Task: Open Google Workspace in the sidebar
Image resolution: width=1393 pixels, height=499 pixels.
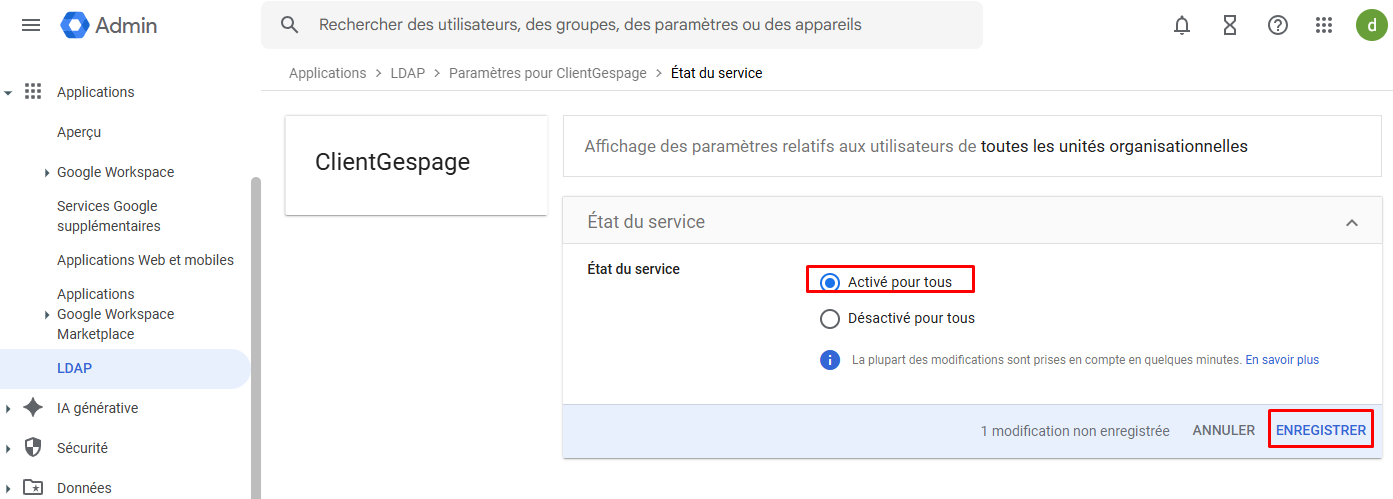Action: coord(116,172)
